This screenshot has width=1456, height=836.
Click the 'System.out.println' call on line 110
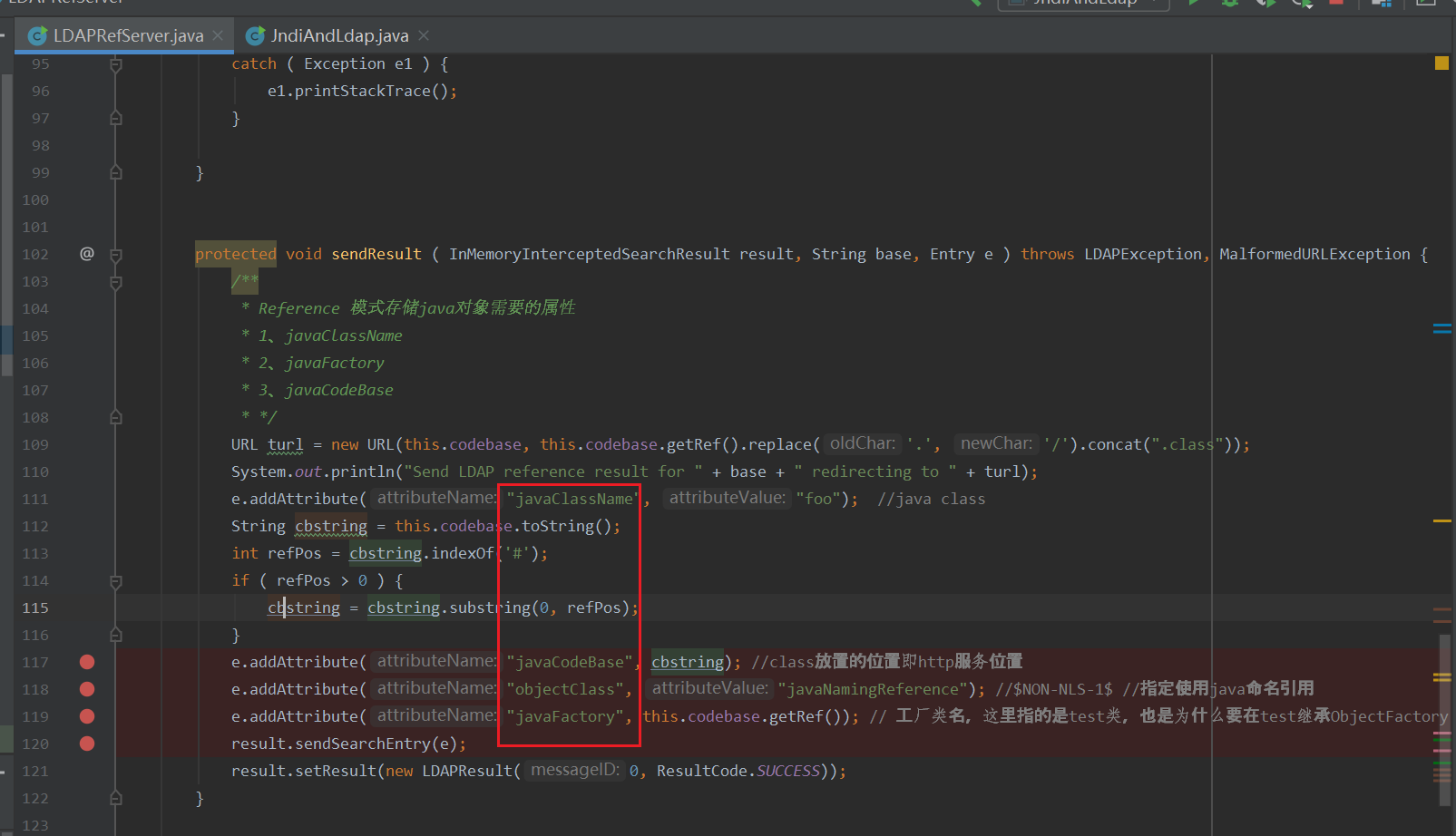coord(313,471)
